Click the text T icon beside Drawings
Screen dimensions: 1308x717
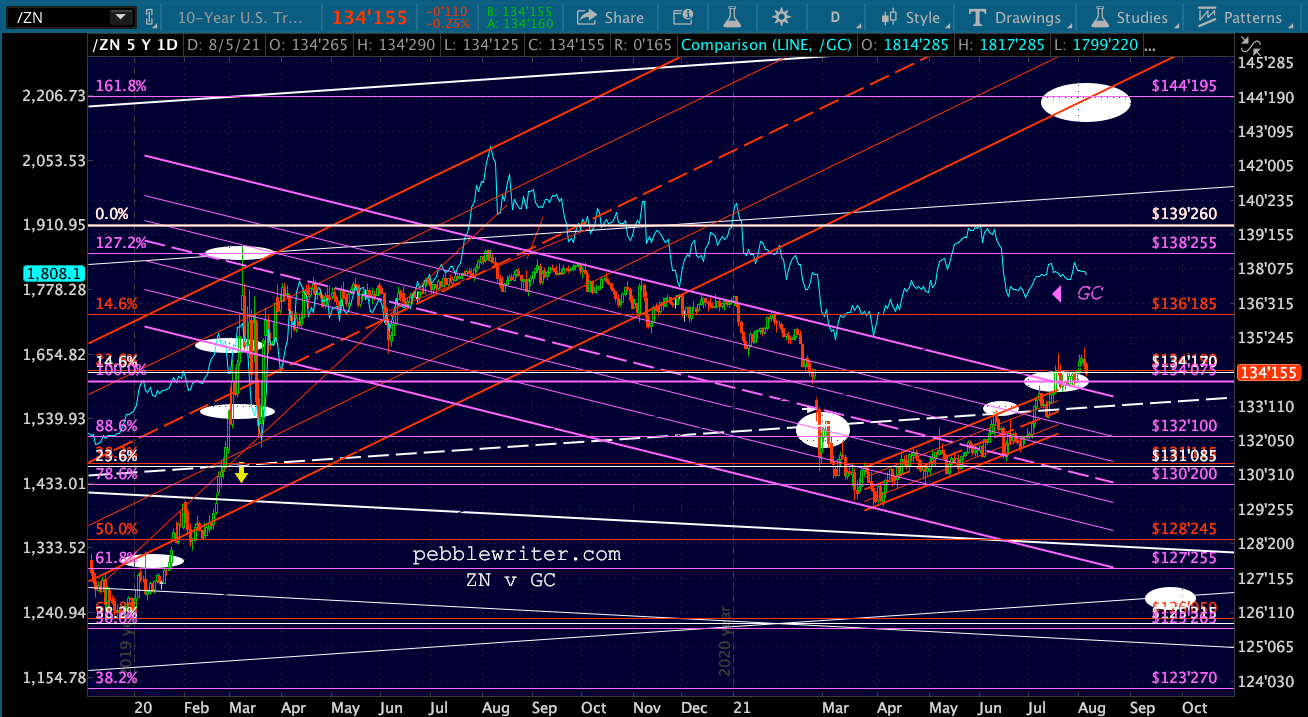pos(977,17)
